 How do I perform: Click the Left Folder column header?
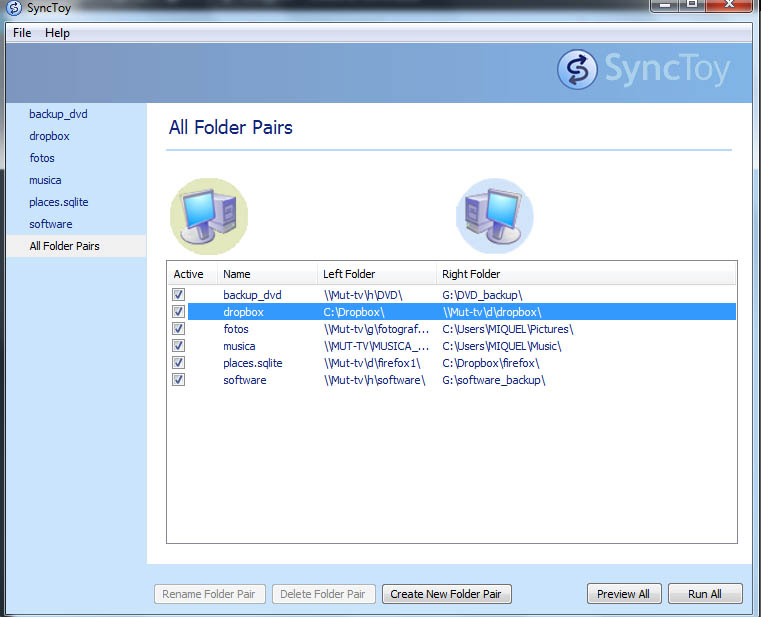(377, 274)
